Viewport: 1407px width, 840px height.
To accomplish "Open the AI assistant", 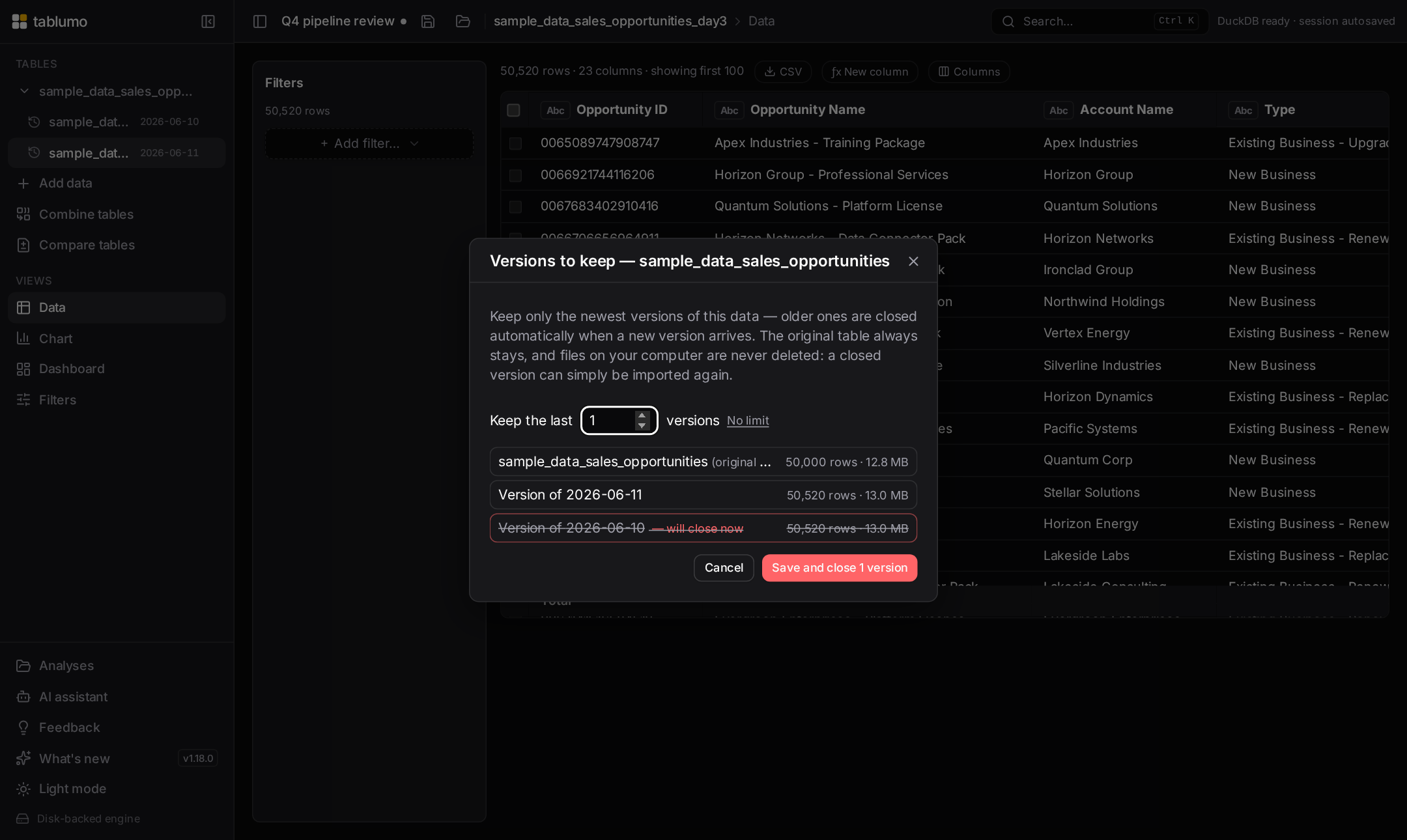I will click(x=117, y=697).
